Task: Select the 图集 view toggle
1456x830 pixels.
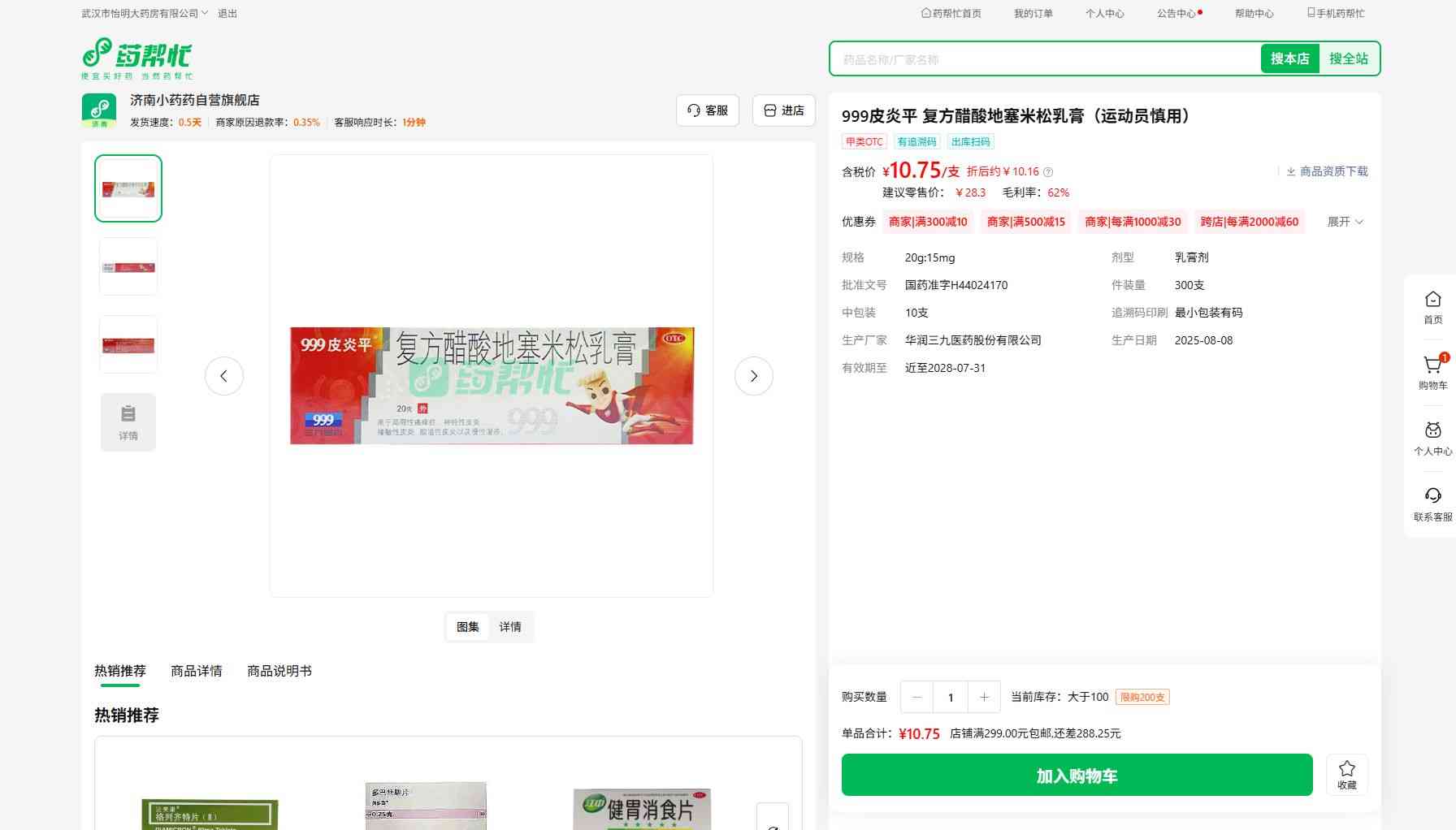Action: [x=468, y=627]
